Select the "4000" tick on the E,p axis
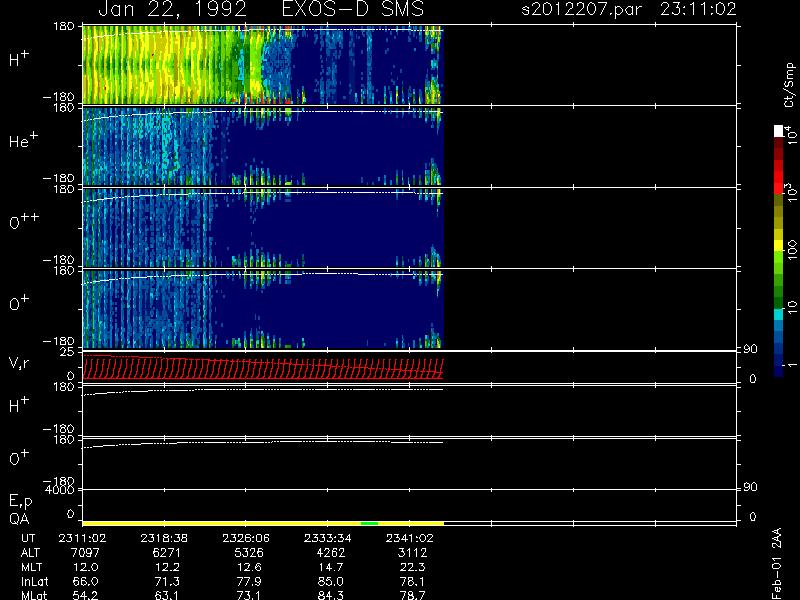Screen dimensions: 800x600 coord(60,490)
